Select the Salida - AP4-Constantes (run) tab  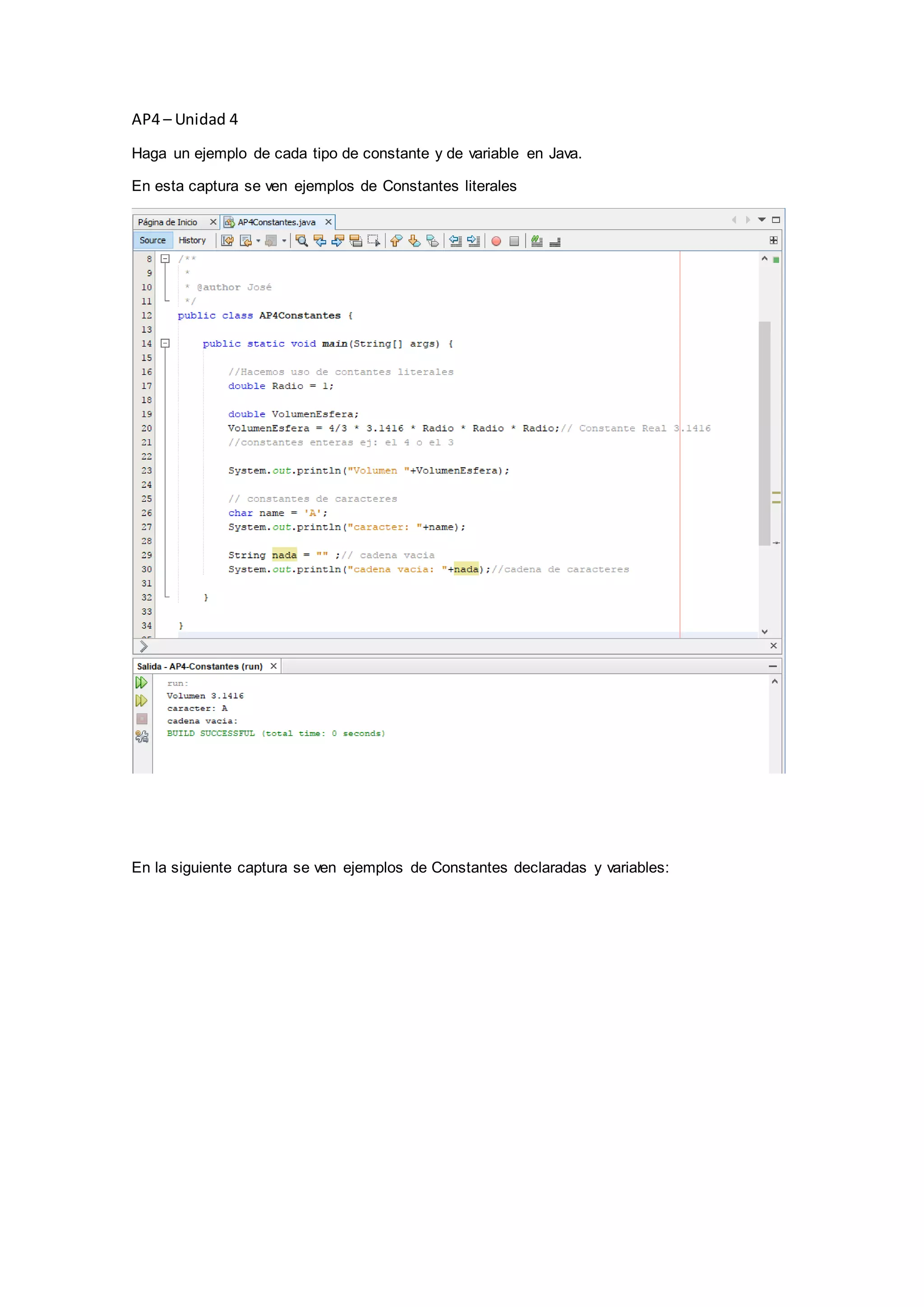(200, 666)
